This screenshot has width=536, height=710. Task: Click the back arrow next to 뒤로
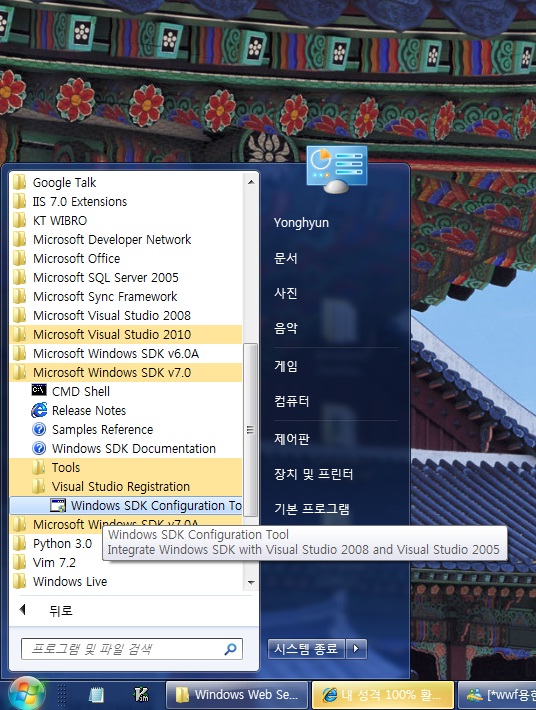pos(22,610)
